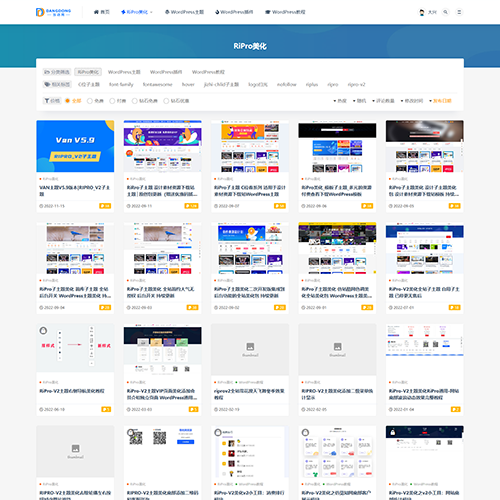The image size is (500, 500).
Task: Click the Dangdong site logo
Action: pos(53,12)
